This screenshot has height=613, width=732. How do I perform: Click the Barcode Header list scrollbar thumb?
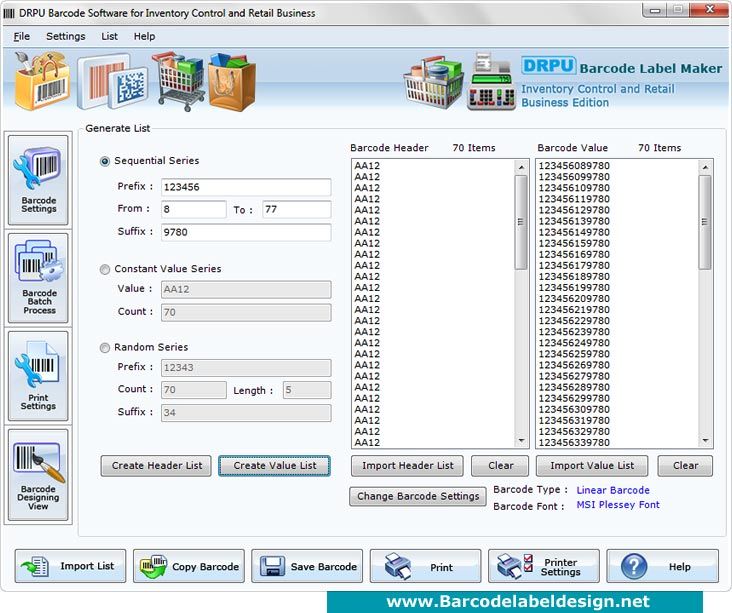[x=521, y=222]
